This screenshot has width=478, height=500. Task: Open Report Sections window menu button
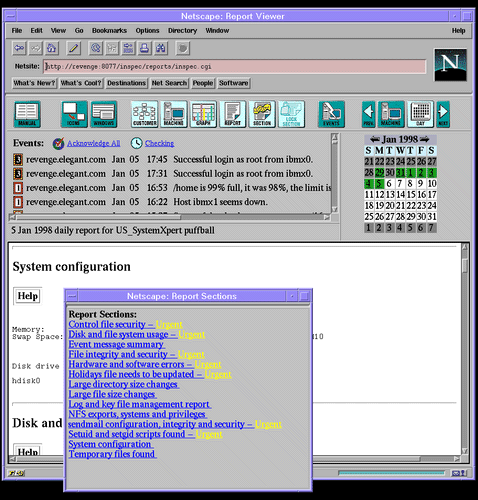click(x=72, y=296)
